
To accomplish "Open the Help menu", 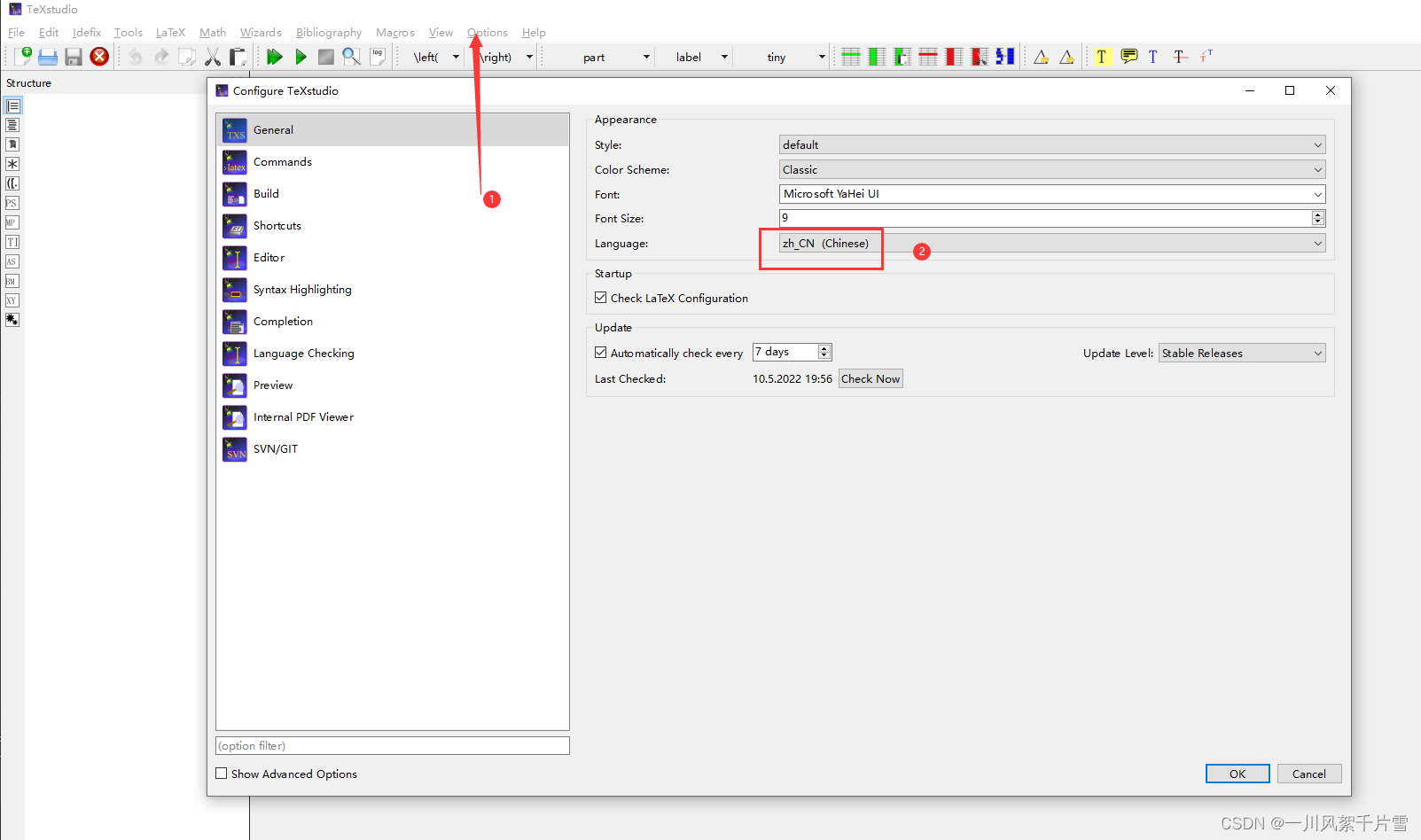I will point(534,33).
